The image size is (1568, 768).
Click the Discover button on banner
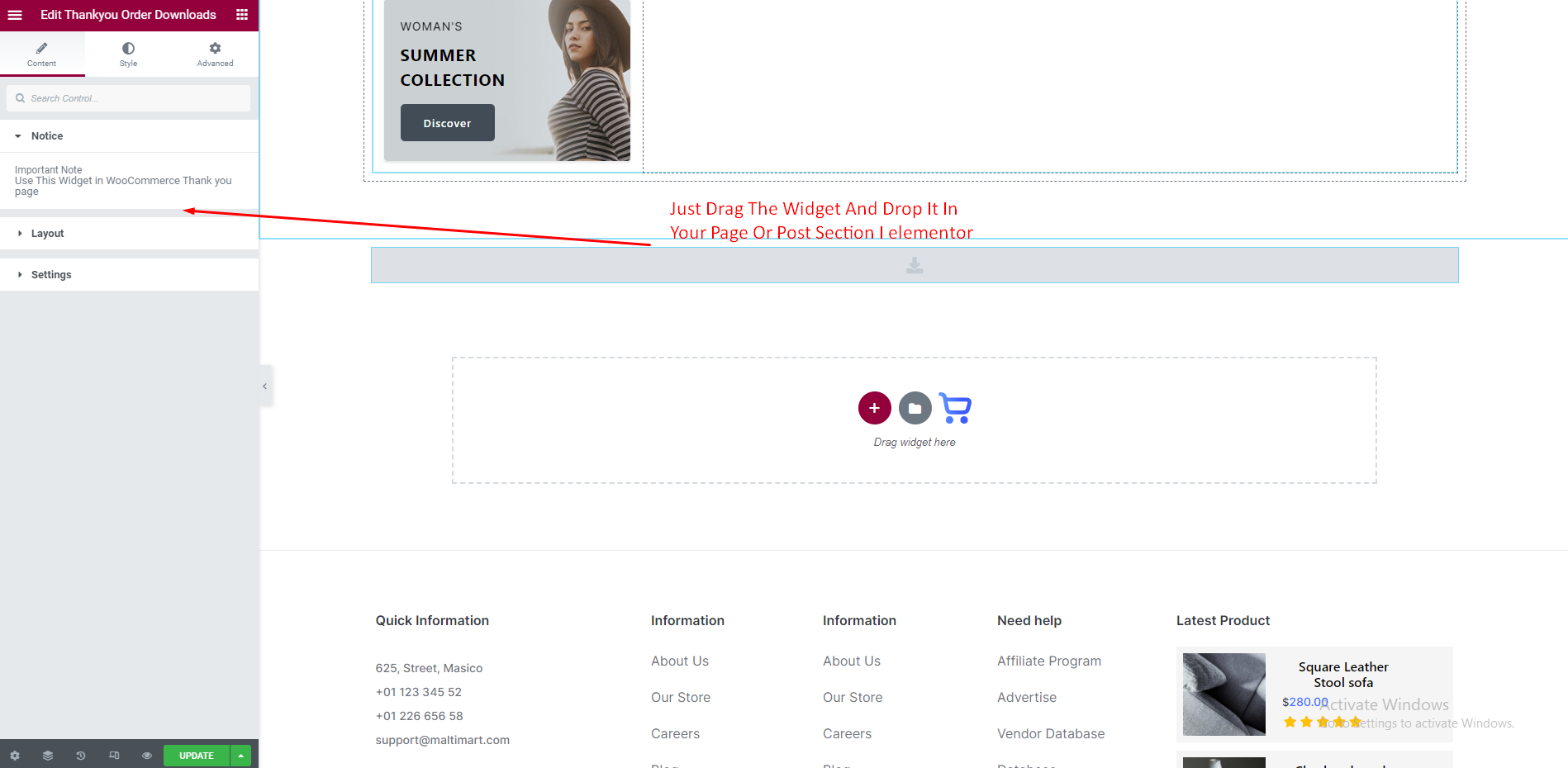pos(447,123)
